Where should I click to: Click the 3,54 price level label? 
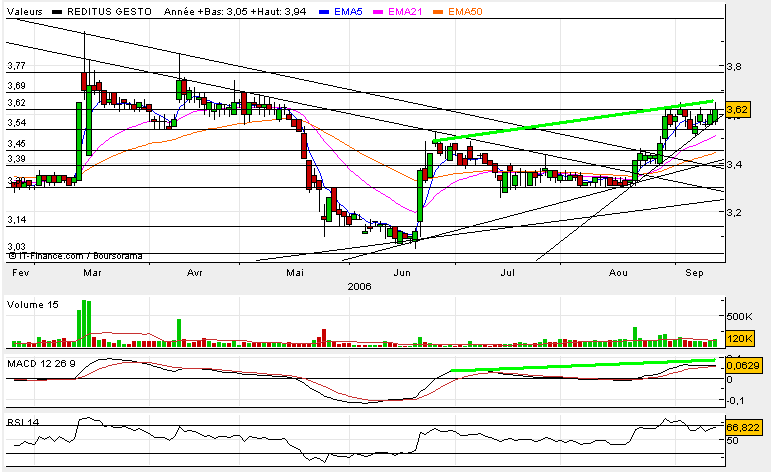click(x=16, y=123)
